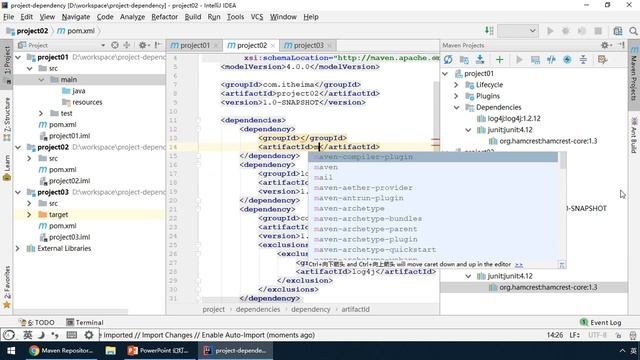Add Maven project with green plus
Screen dimensions: 640x360
499,60
